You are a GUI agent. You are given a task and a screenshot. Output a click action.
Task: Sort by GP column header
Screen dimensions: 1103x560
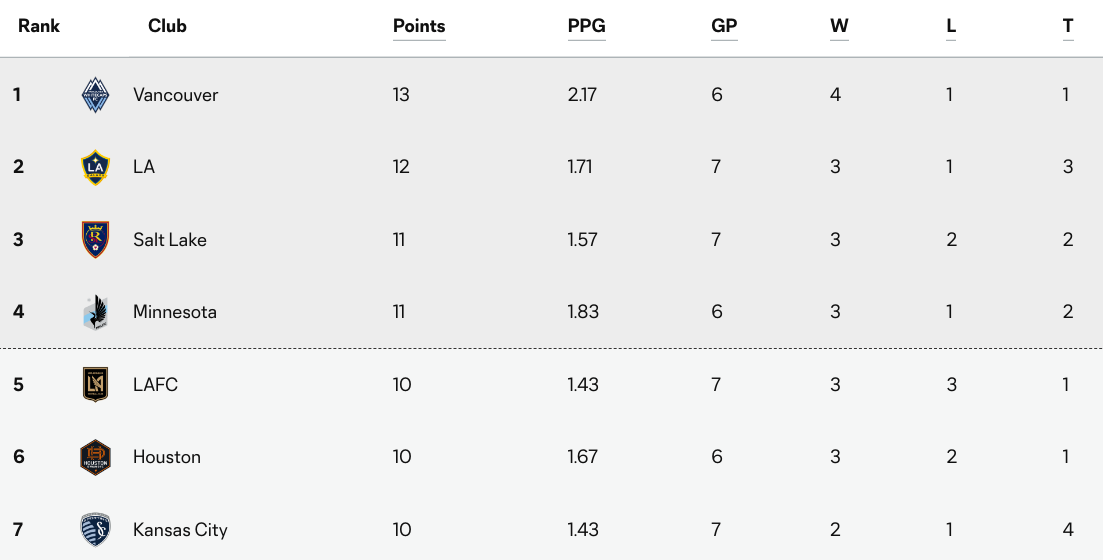click(x=724, y=26)
